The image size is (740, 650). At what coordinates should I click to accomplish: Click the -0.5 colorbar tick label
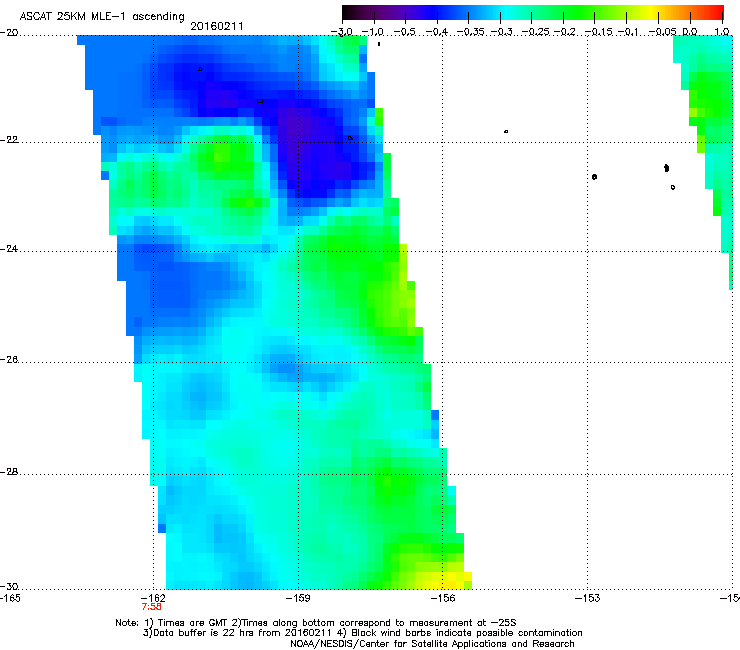(x=404, y=32)
